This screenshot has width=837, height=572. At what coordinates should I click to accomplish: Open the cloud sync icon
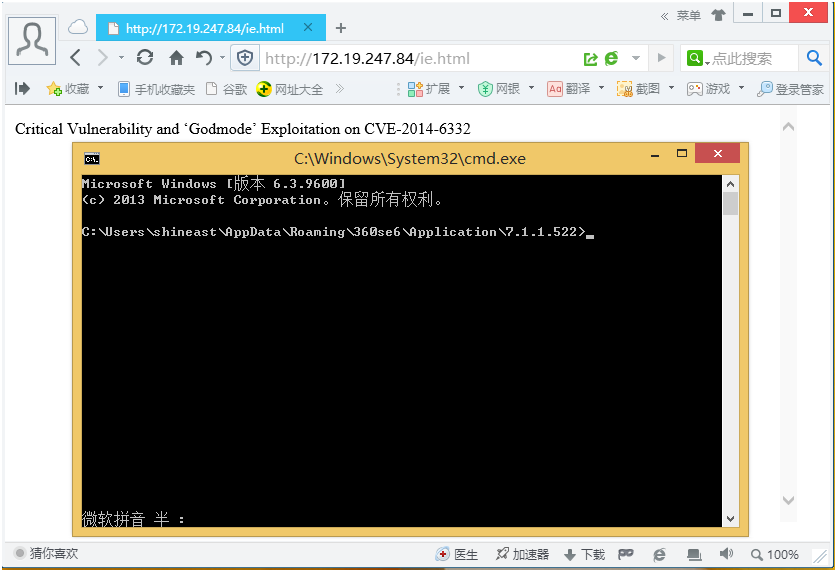coord(78,27)
